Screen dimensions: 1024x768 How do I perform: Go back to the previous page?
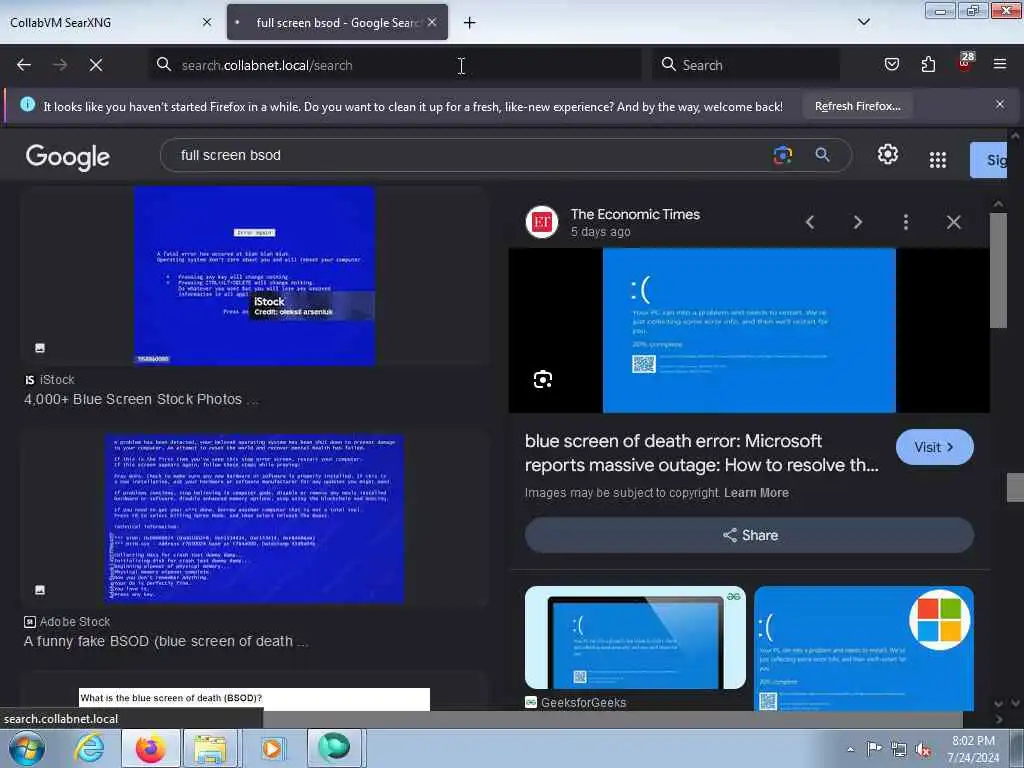24,65
